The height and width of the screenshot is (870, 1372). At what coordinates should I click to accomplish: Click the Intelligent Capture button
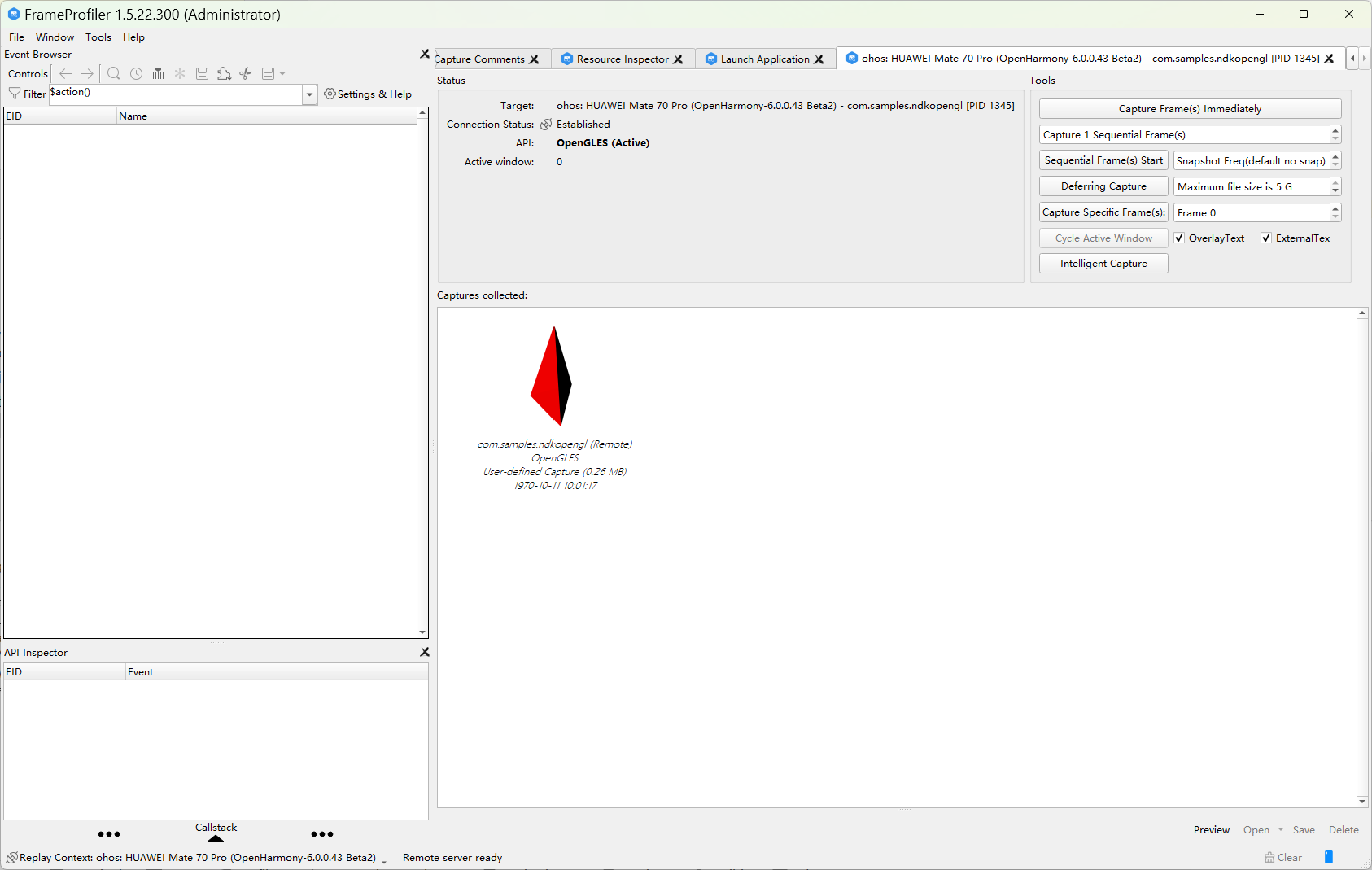point(1103,263)
